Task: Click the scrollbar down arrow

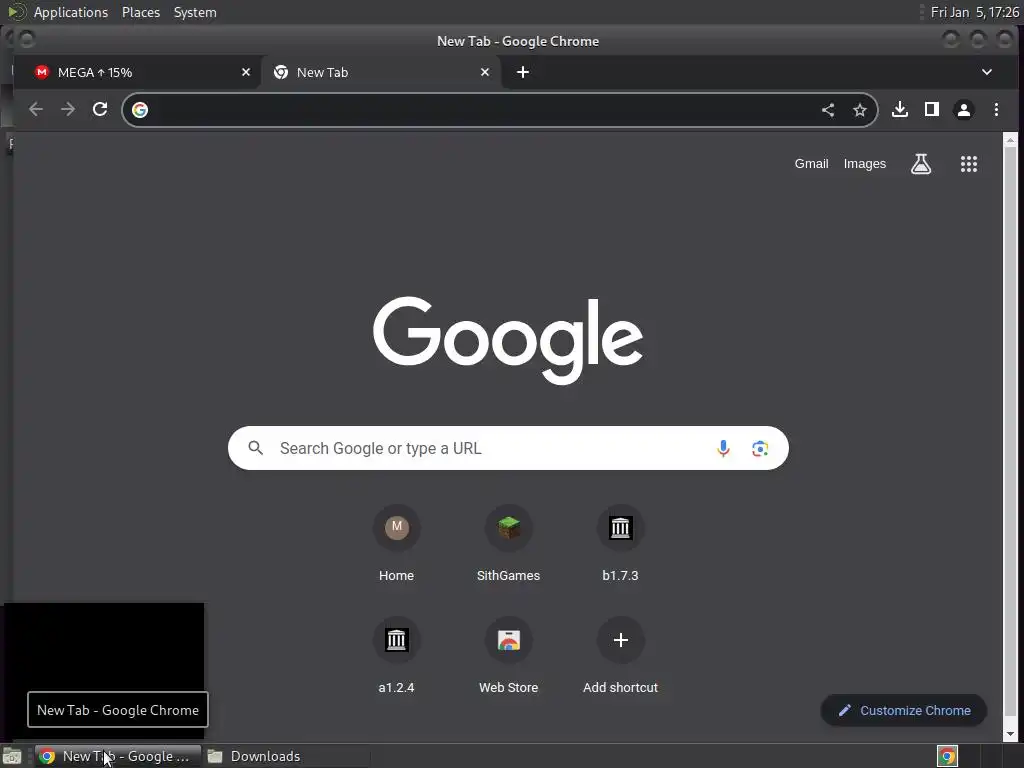Action: [x=1010, y=734]
